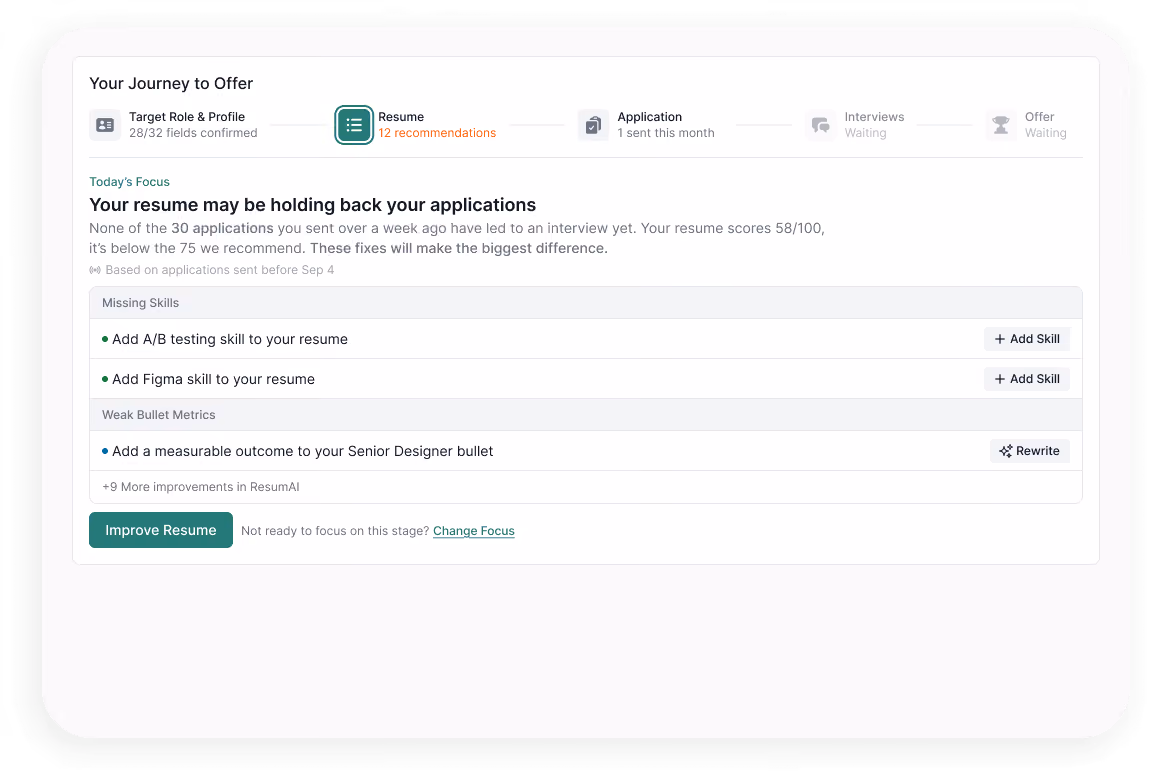
Task: Select the Interviews step label
Action: pos(874,117)
